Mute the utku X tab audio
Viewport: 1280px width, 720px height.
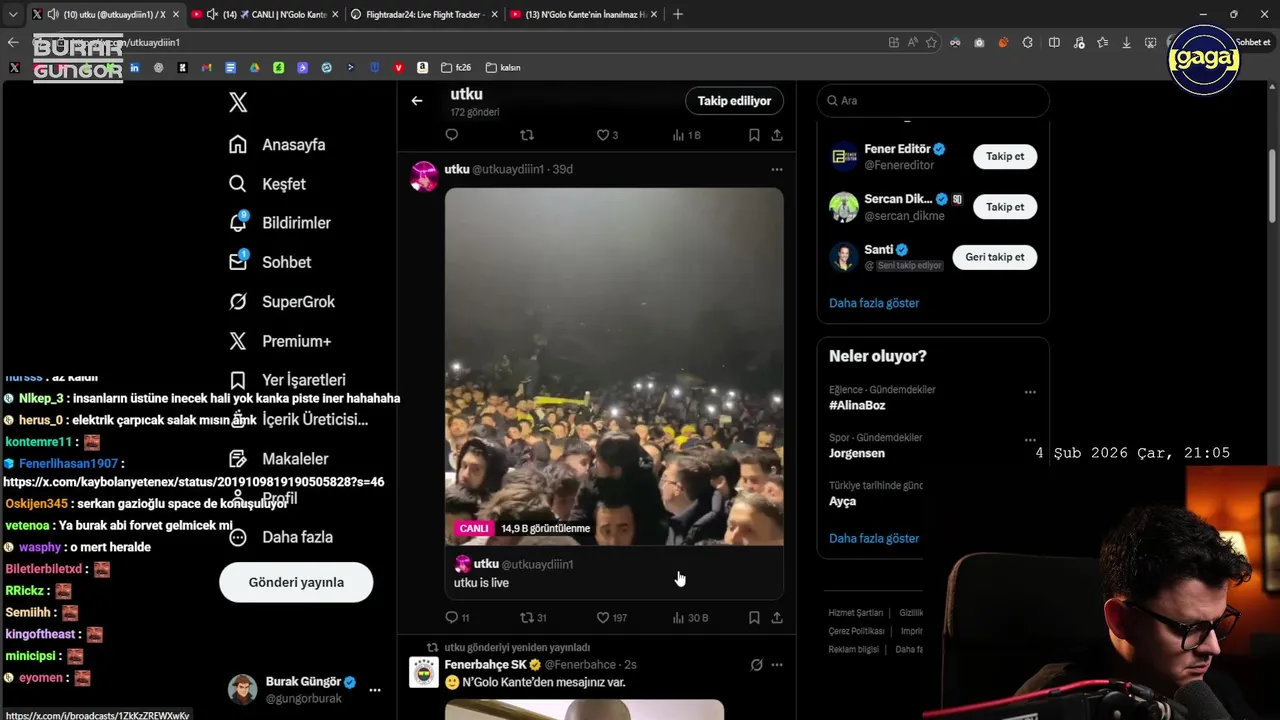point(51,14)
